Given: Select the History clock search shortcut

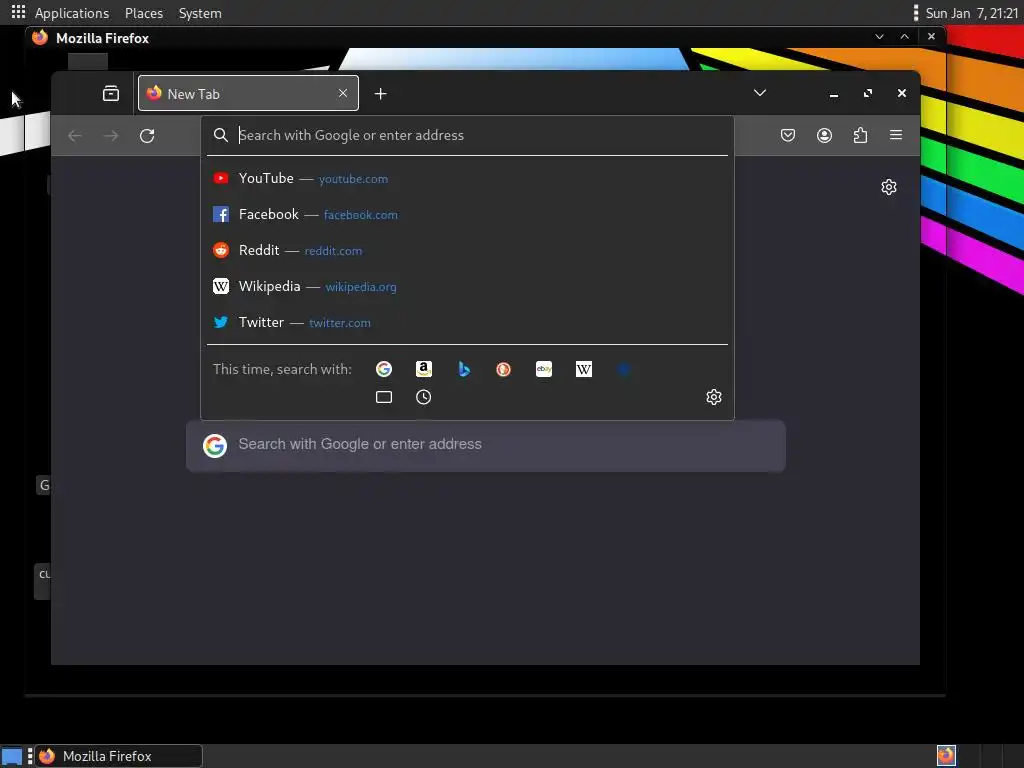Looking at the screenshot, I should coord(424,397).
